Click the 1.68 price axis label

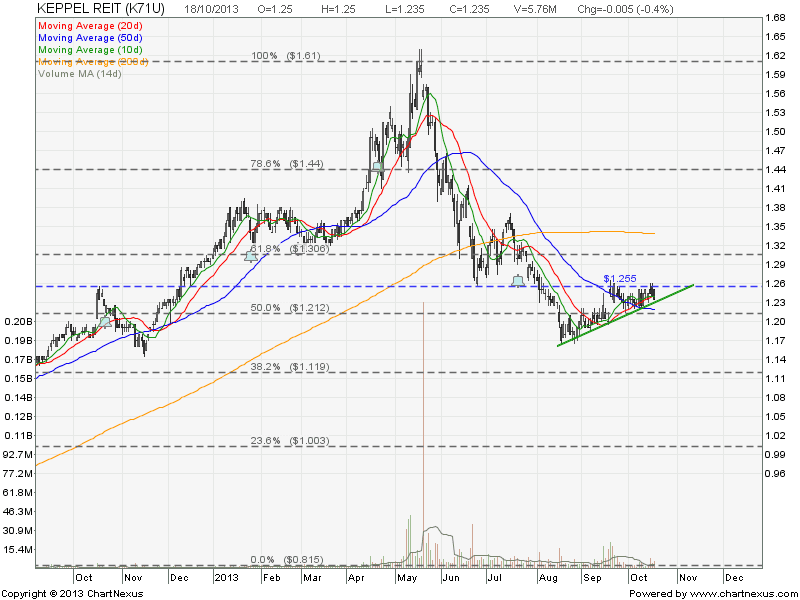coord(776,18)
